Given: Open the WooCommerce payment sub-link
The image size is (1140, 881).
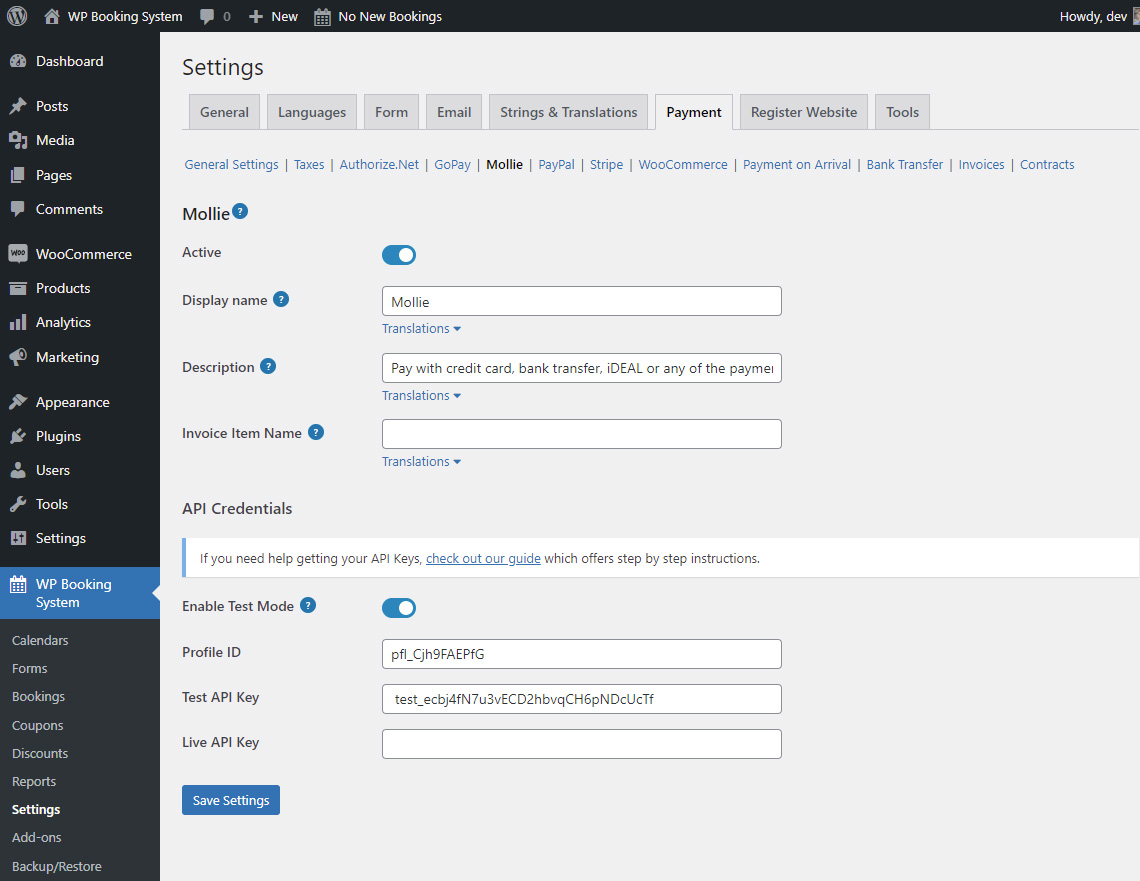Looking at the screenshot, I should (683, 164).
